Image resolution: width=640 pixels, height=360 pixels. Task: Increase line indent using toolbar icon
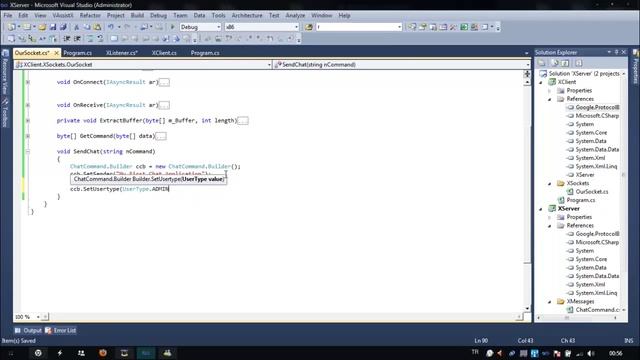pos(77,39)
